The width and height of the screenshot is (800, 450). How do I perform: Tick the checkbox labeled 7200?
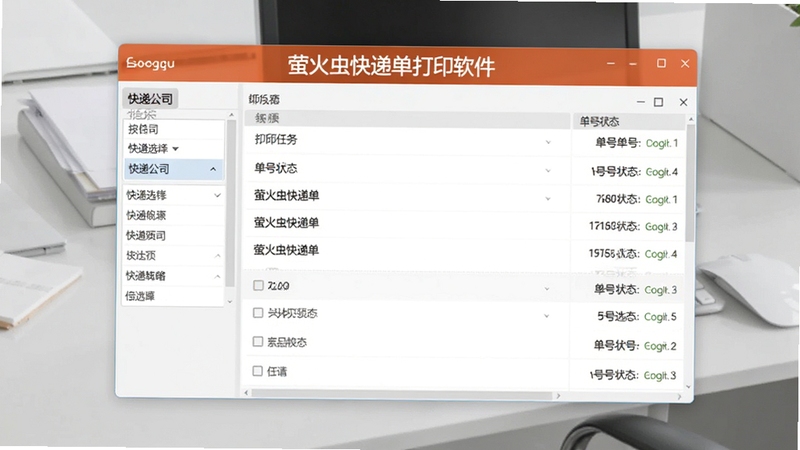[258, 286]
